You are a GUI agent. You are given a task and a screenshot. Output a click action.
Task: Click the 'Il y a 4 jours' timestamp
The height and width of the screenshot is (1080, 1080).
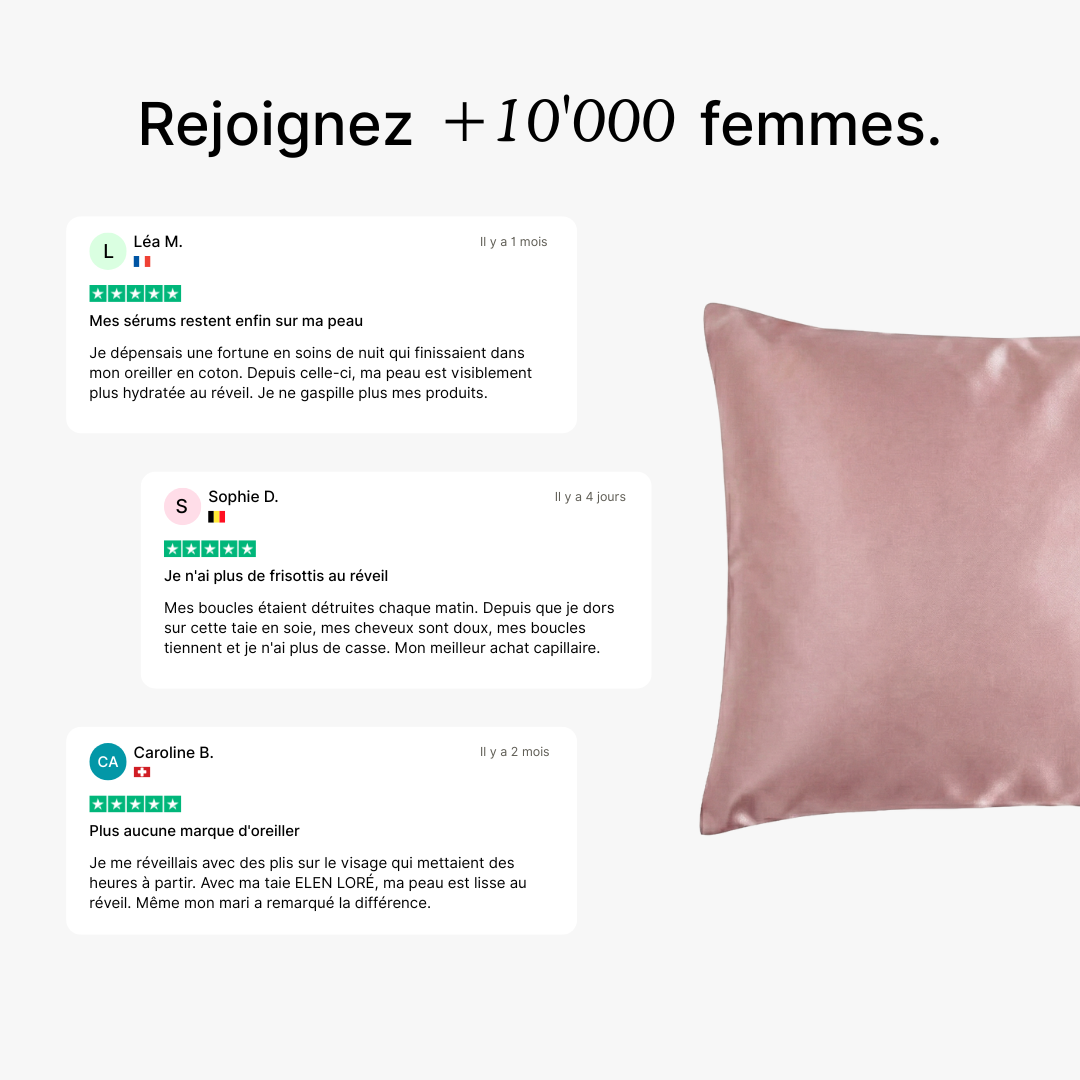click(x=590, y=497)
